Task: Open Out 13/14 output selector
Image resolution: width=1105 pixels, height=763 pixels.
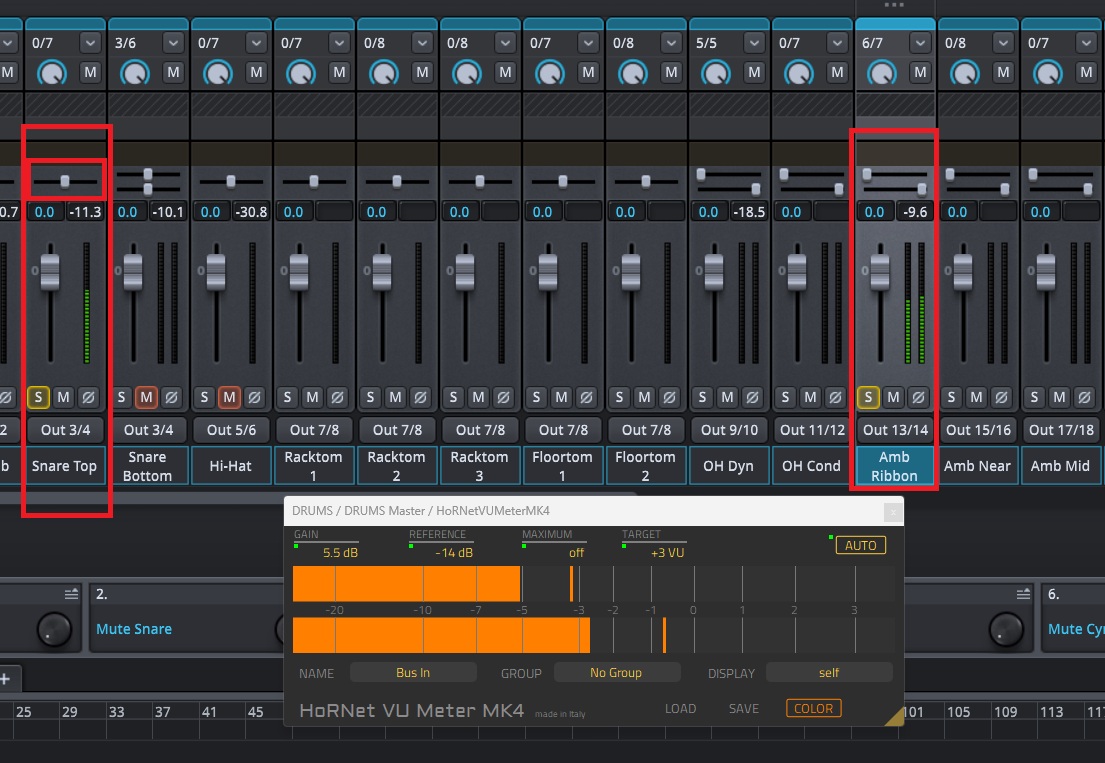Action: pyautogui.click(x=895, y=430)
